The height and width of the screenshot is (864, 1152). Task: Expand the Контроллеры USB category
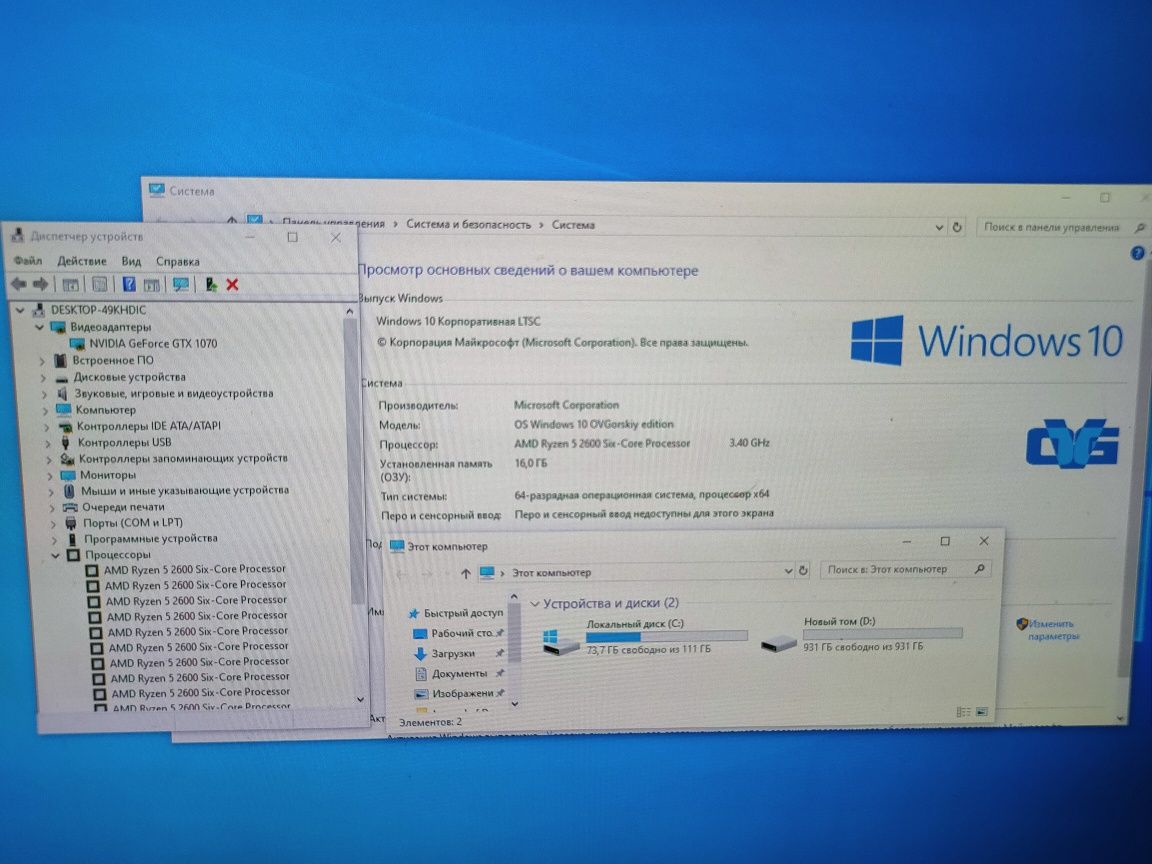[x=48, y=443]
